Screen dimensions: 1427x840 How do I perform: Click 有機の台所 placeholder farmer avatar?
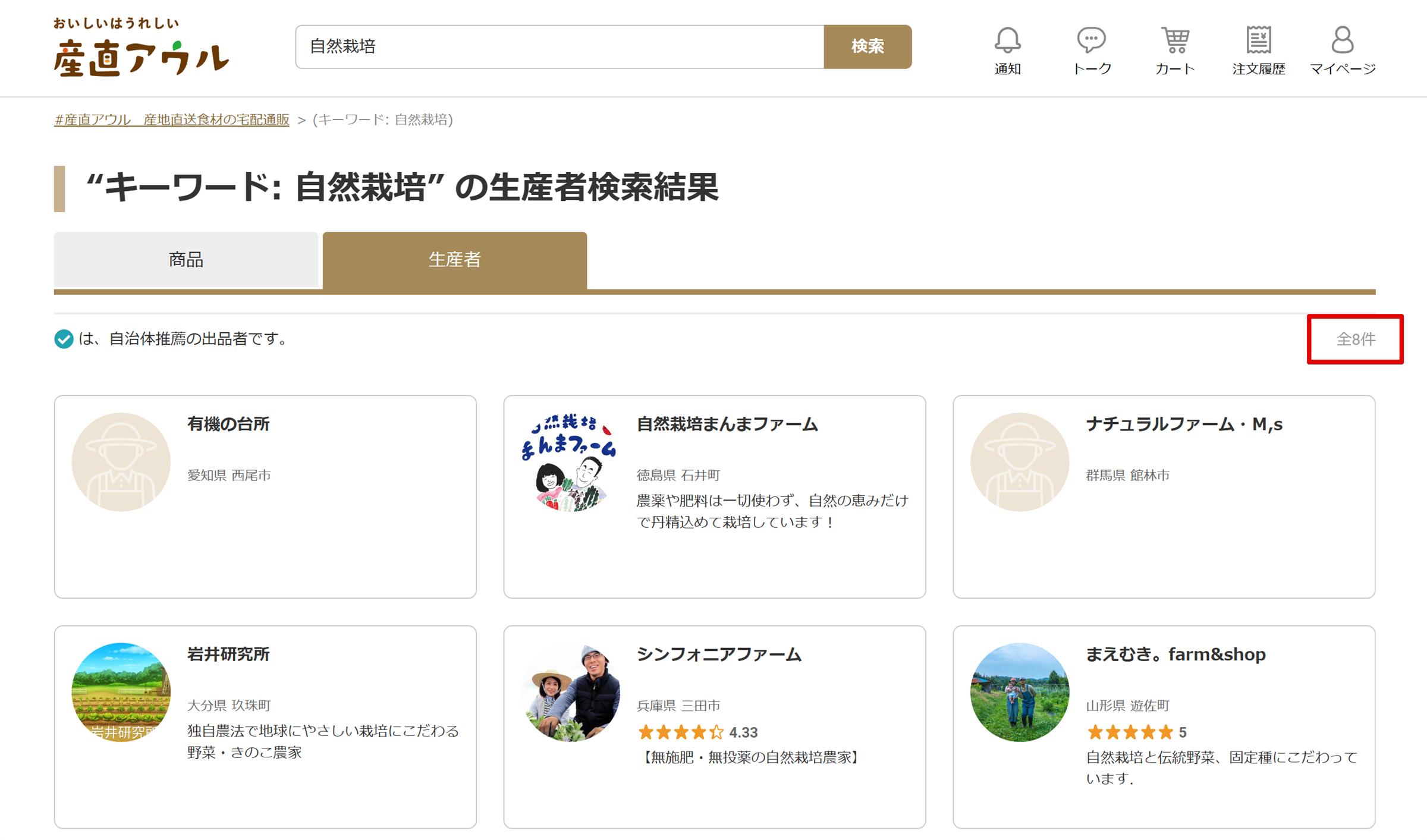[x=121, y=462]
